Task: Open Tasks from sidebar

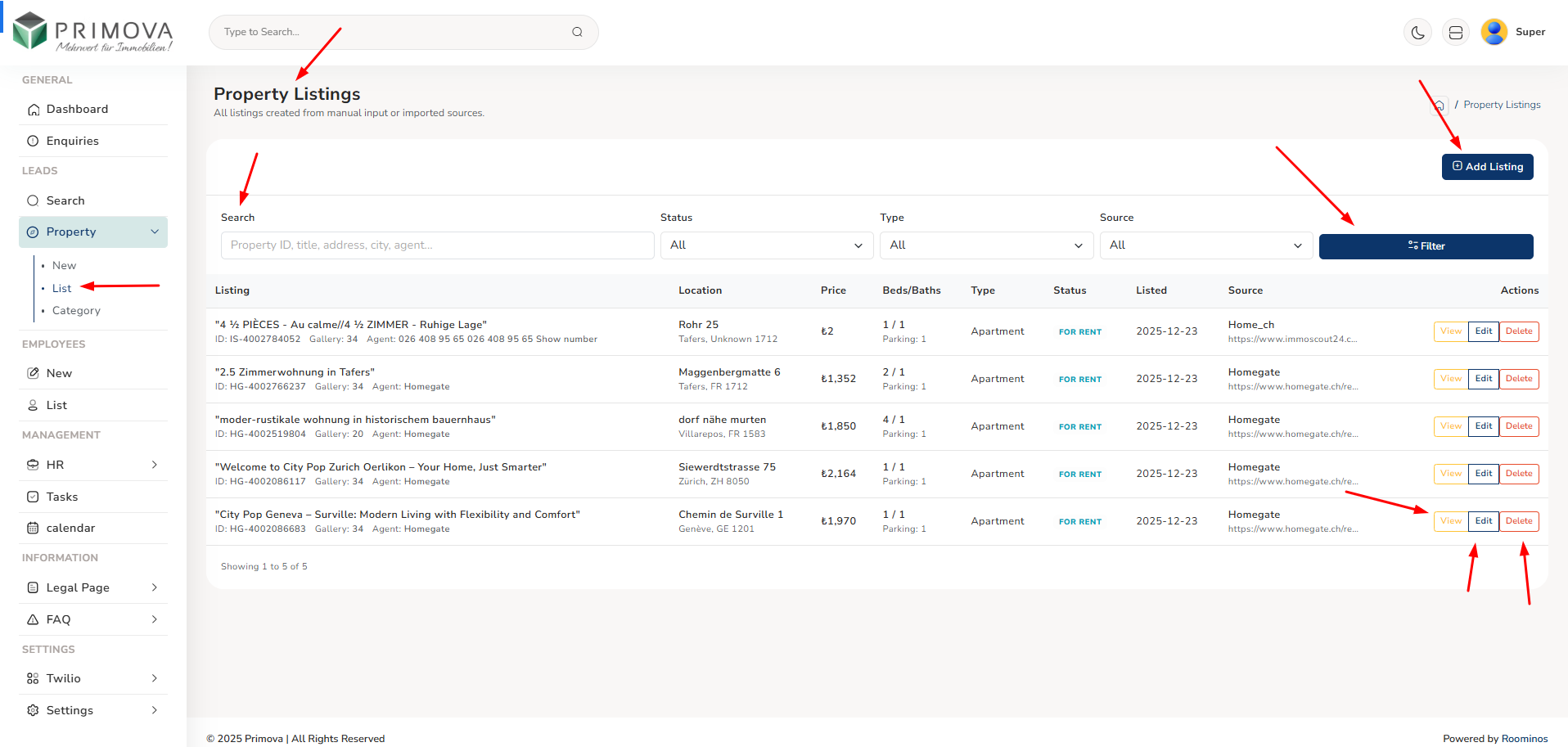Action: [x=62, y=497]
